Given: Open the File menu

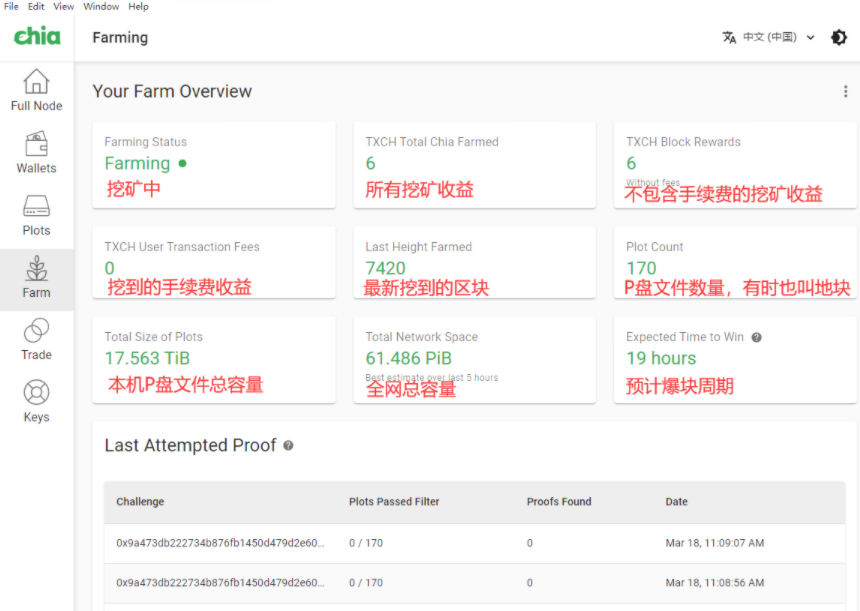Looking at the screenshot, I should (11, 6).
